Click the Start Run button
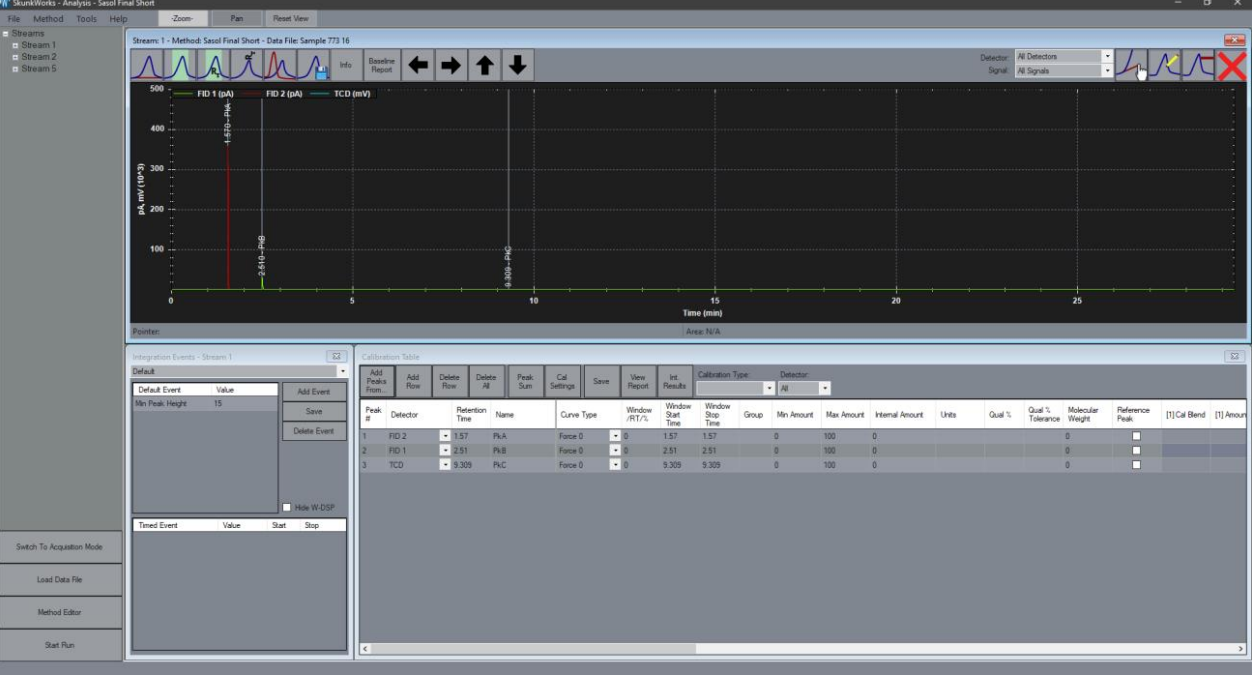The width and height of the screenshot is (1252, 675). 59,645
